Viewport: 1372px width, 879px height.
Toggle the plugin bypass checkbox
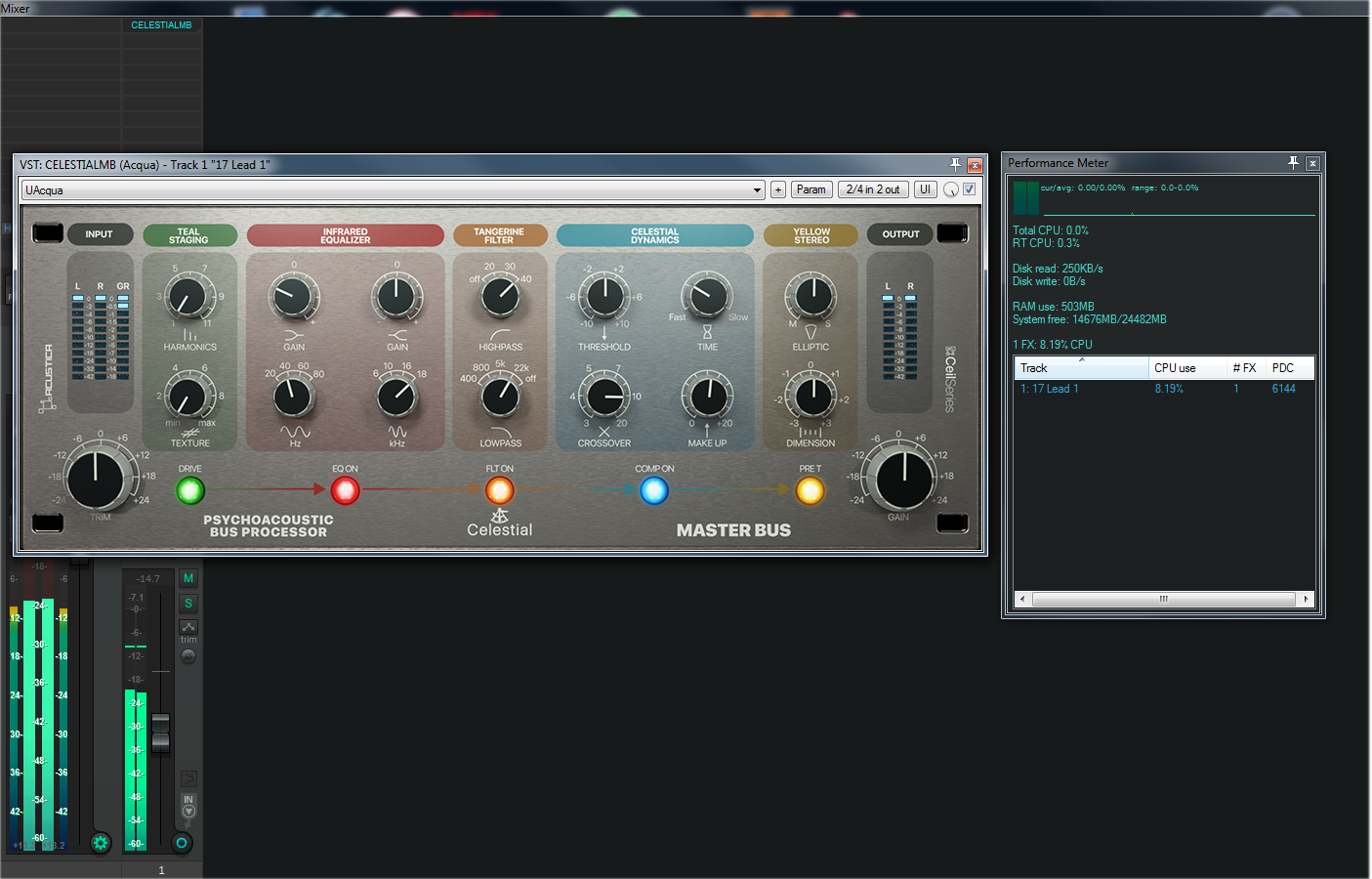tap(970, 189)
